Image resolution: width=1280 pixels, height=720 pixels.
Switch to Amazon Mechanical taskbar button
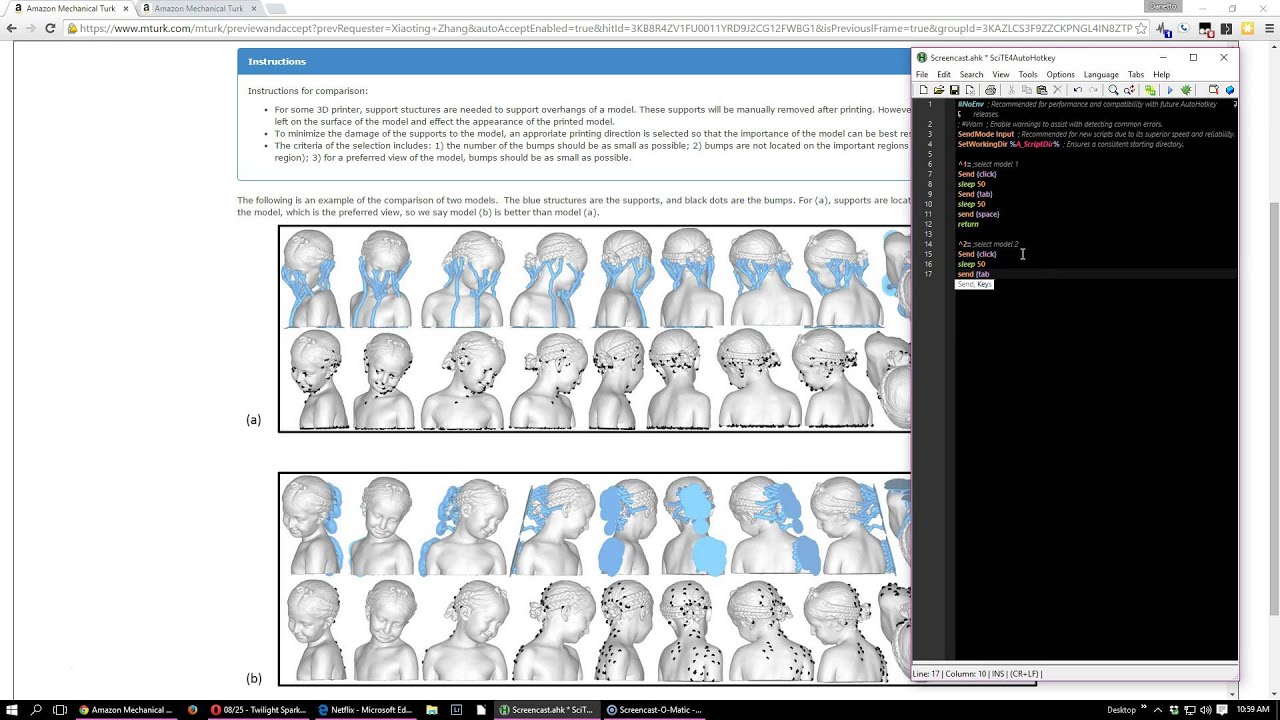coord(126,710)
